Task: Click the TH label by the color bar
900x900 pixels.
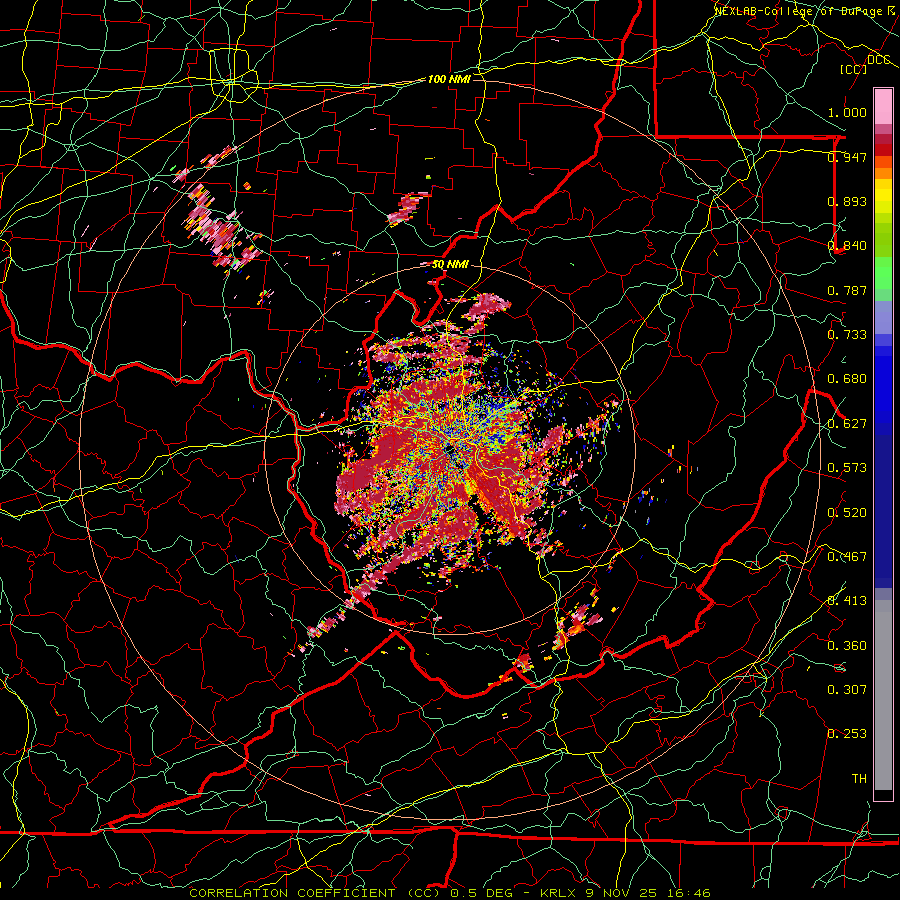Action: coord(859,779)
